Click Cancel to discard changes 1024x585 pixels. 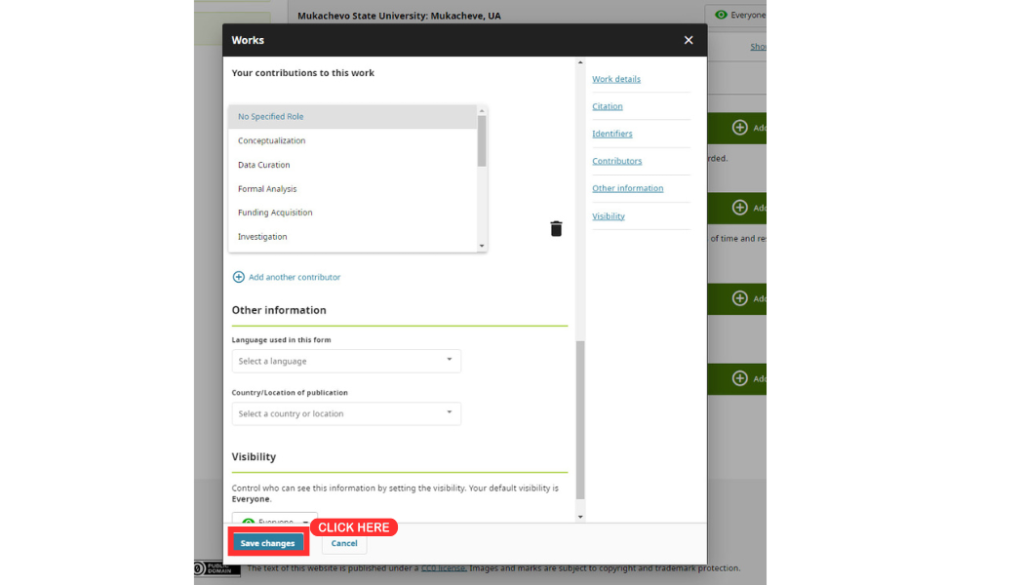(344, 543)
